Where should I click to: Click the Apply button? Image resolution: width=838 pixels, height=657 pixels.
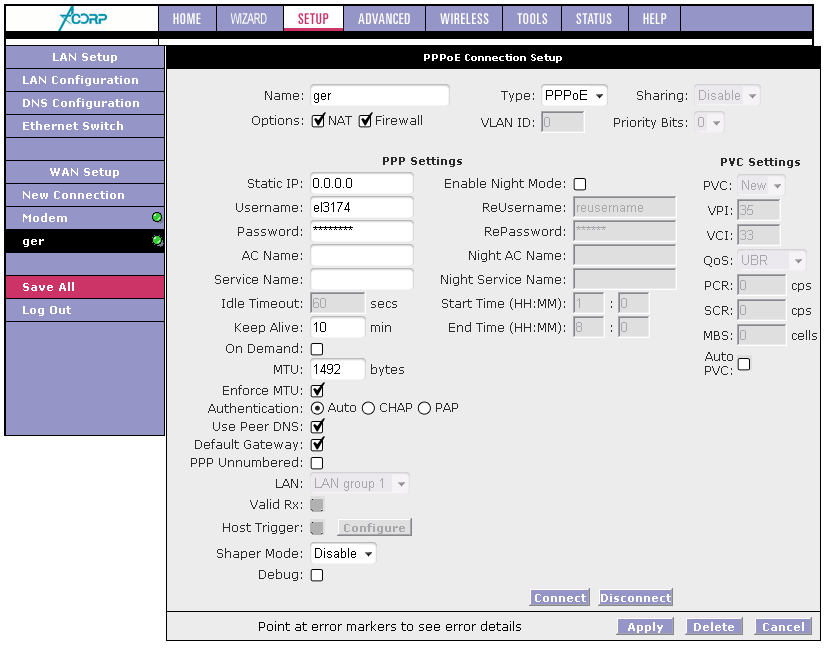(x=645, y=627)
